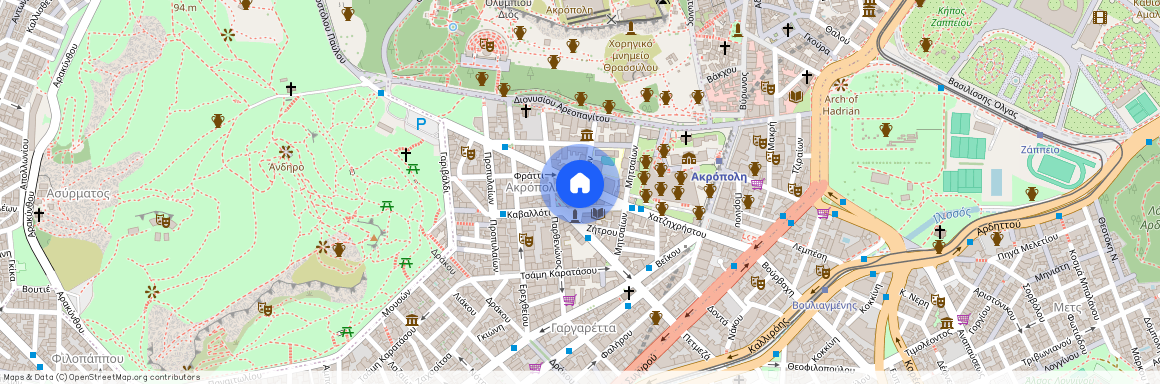The height and width of the screenshot is (384, 1160).
Task: Click the Βουτιέ street label
Action: [x=36, y=289]
